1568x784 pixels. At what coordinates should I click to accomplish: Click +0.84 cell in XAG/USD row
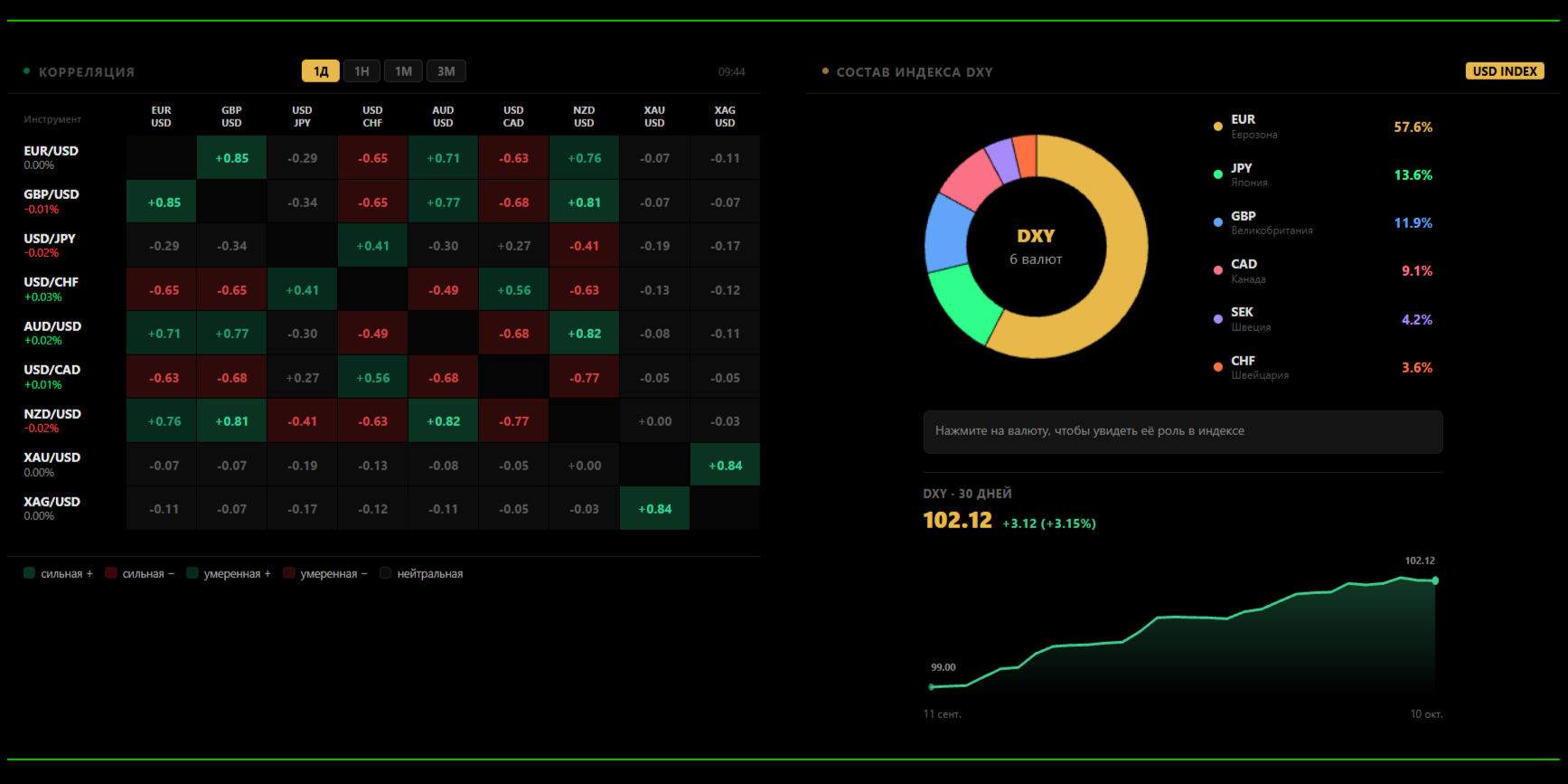(654, 509)
